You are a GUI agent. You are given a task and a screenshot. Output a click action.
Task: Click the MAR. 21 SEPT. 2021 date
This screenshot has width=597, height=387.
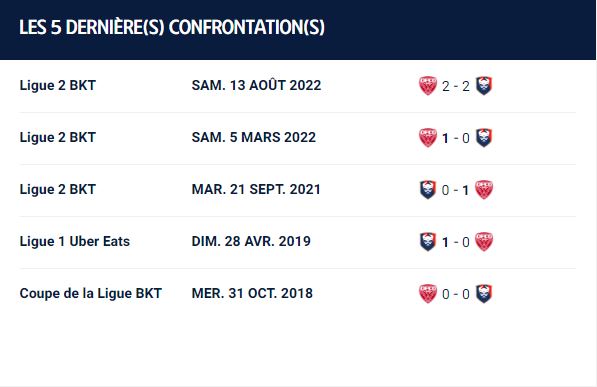[x=256, y=189]
